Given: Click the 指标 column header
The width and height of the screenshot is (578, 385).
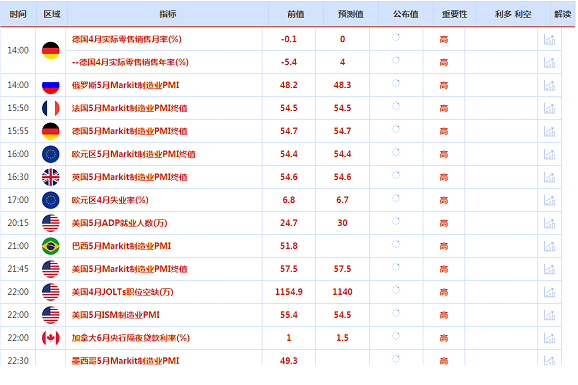Looking at the screenshot, I should (x=168, y=14).
